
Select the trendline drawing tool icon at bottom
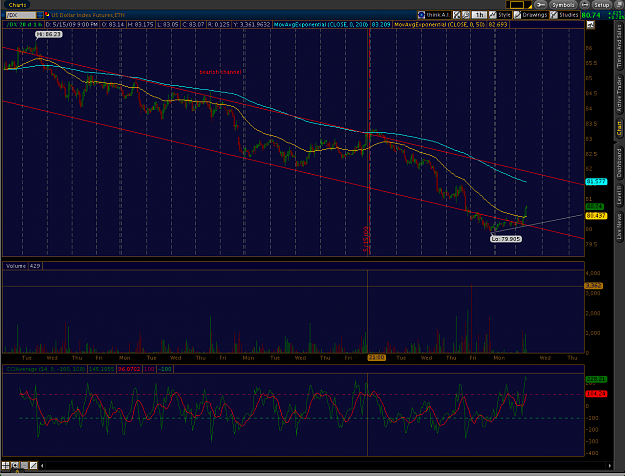(33, 465)
